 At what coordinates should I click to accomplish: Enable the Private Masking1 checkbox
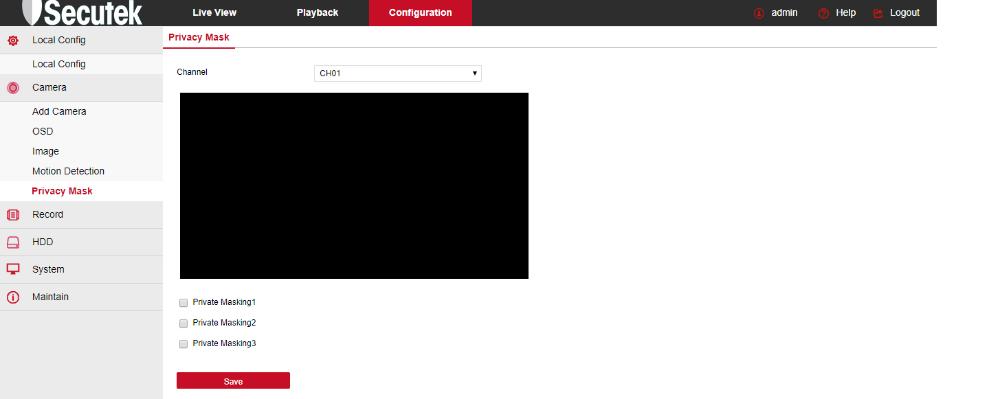(x=184, y=303)
